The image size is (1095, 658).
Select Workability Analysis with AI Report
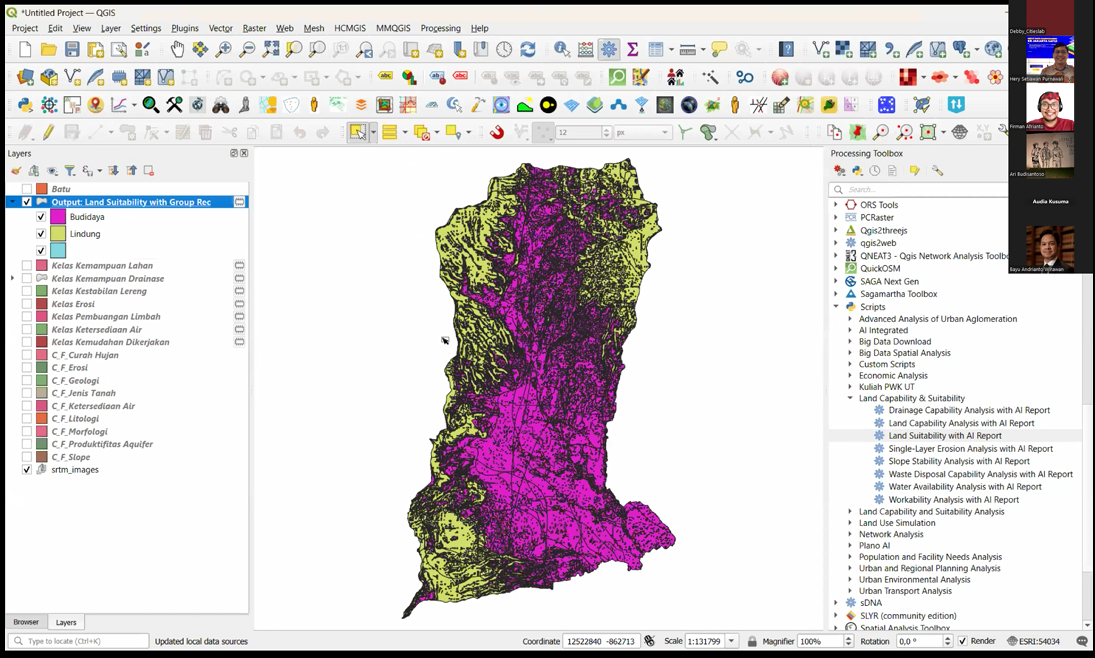point(953,499)
